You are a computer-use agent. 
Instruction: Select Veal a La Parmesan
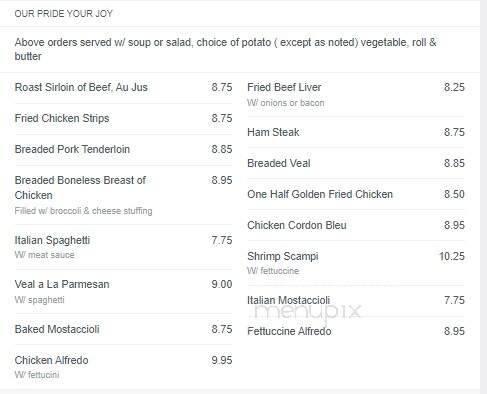[x=62, y=284]
